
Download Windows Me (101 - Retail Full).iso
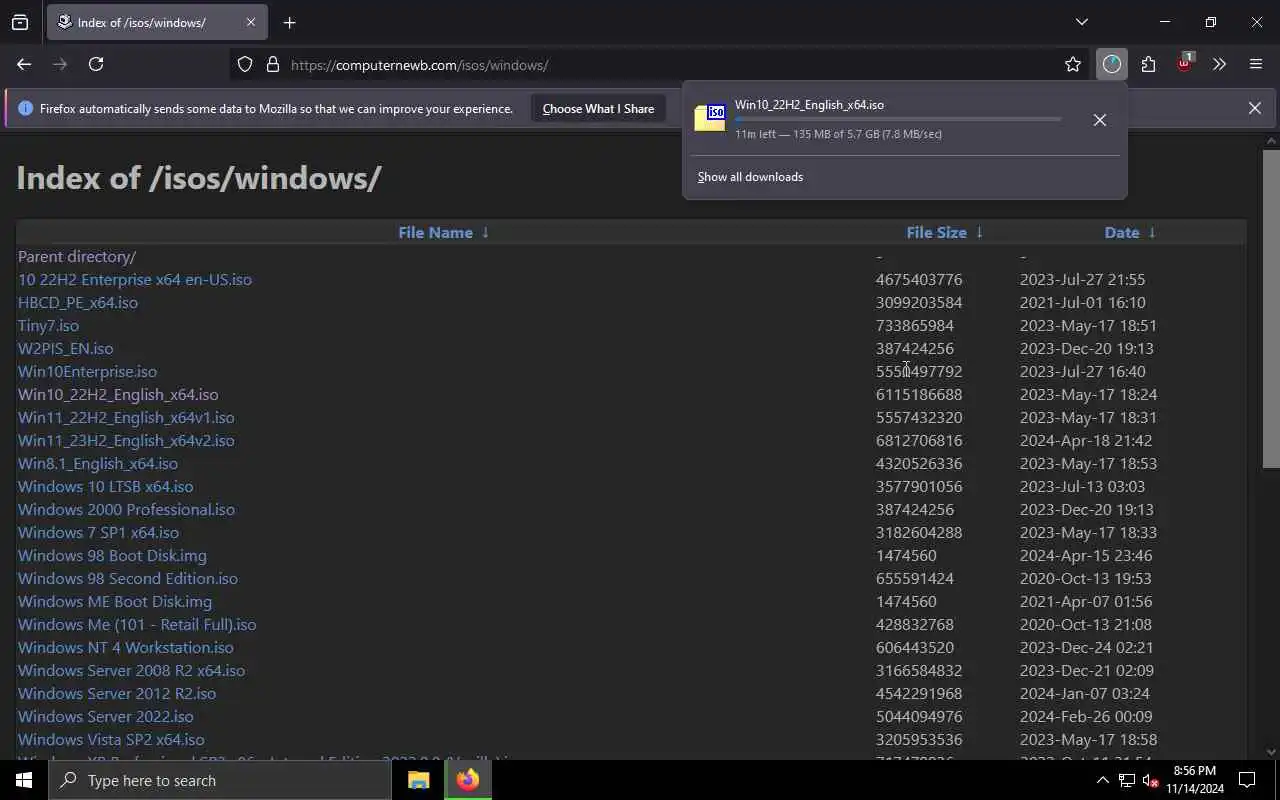[137, 625]
